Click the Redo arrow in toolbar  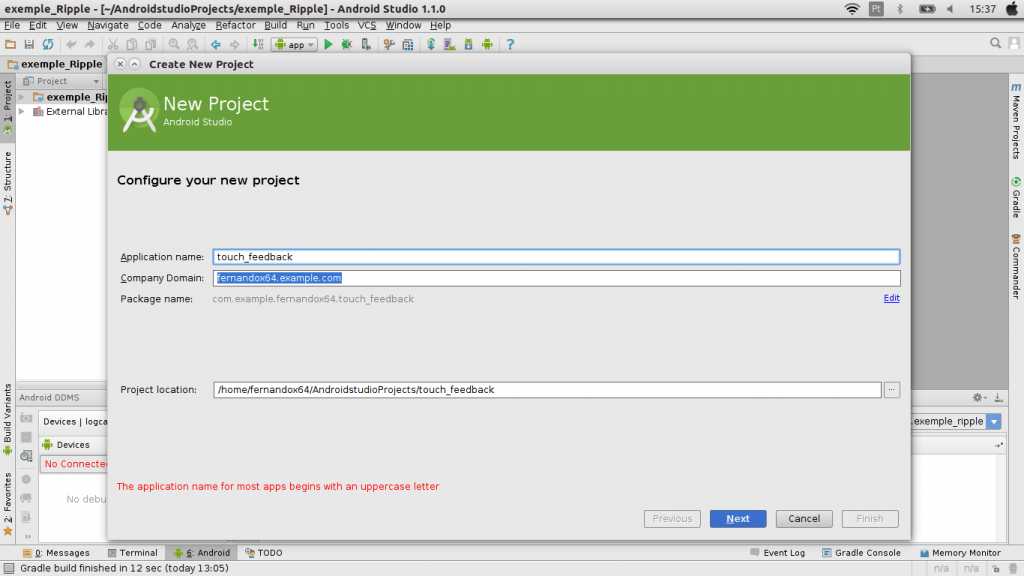coord(89,44)
